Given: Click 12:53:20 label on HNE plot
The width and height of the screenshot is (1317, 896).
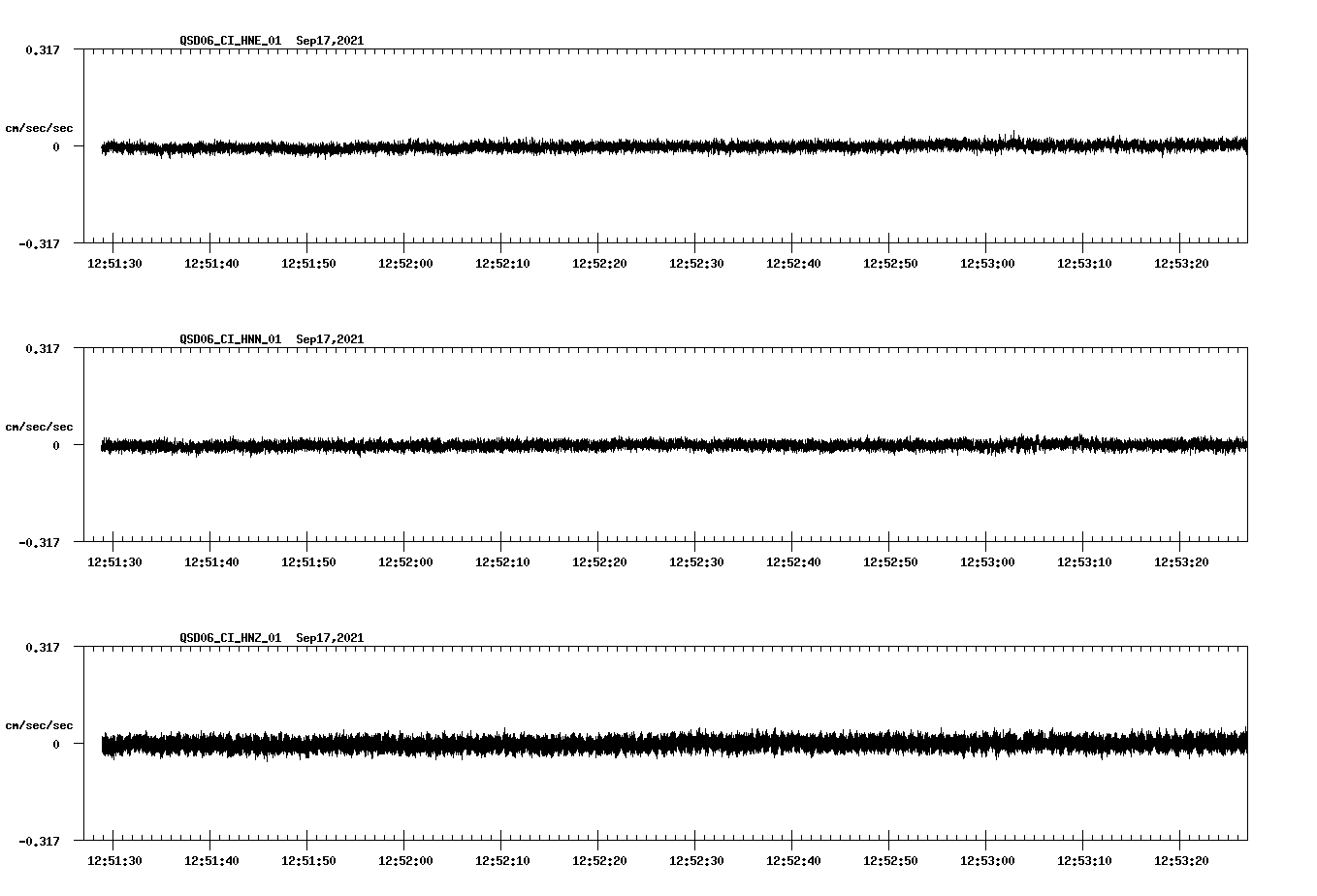Looking at the screenshot, I should 1181,264.
